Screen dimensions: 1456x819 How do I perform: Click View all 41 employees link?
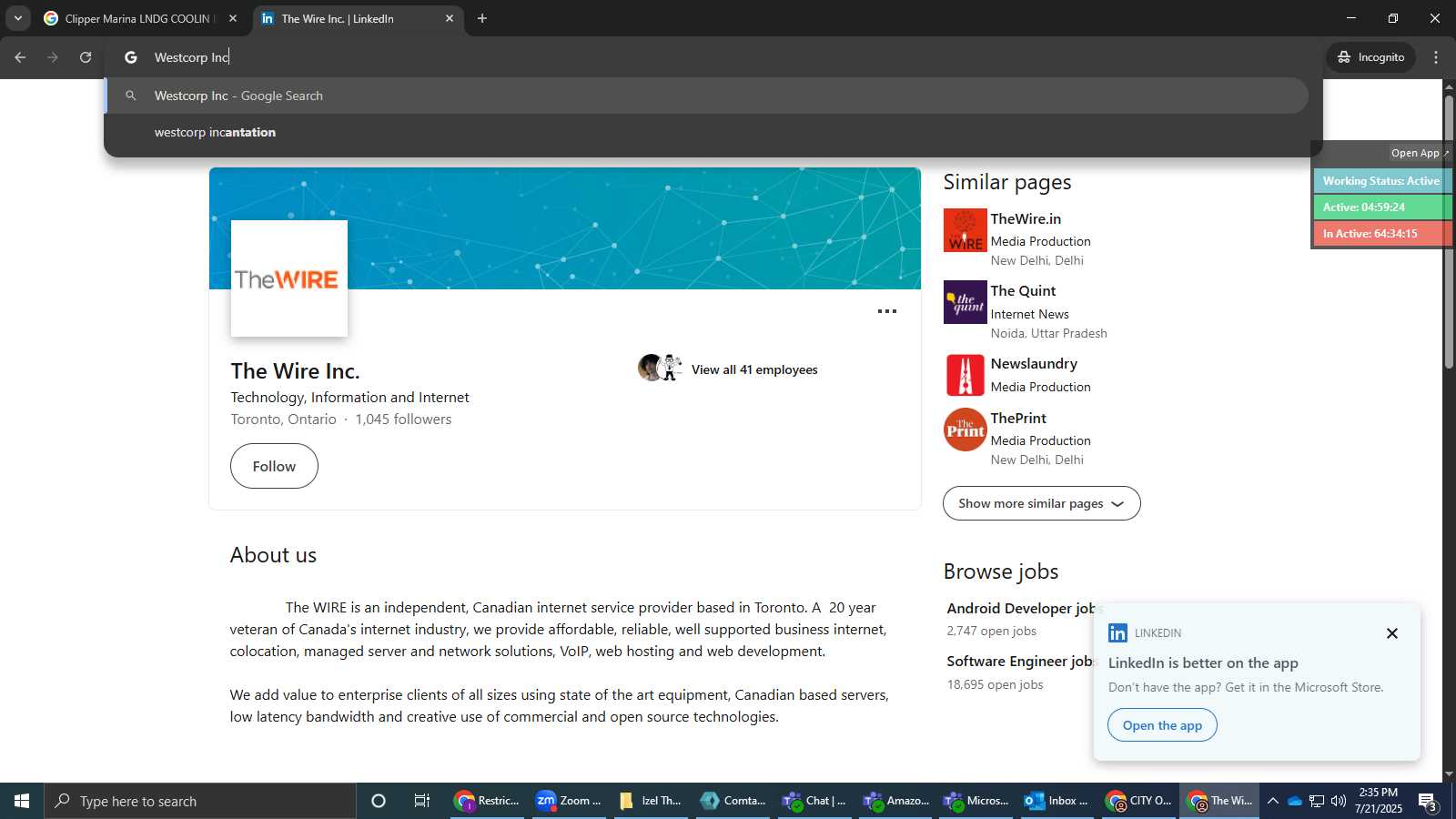tap(754, 369)
